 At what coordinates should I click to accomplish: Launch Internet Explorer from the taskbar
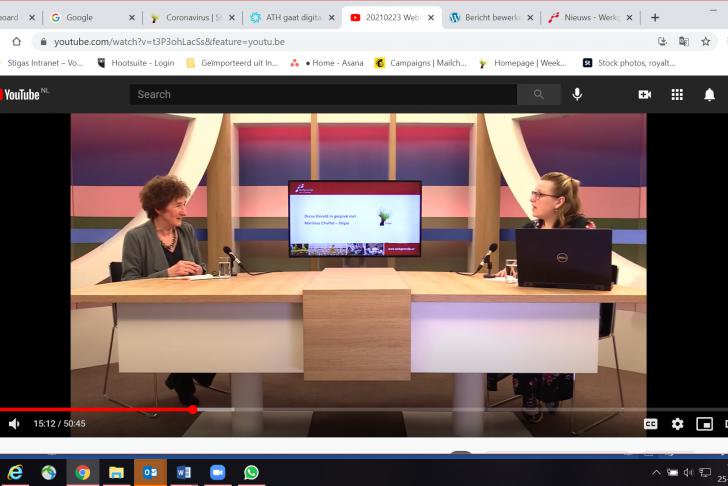(x=15, y=473)
